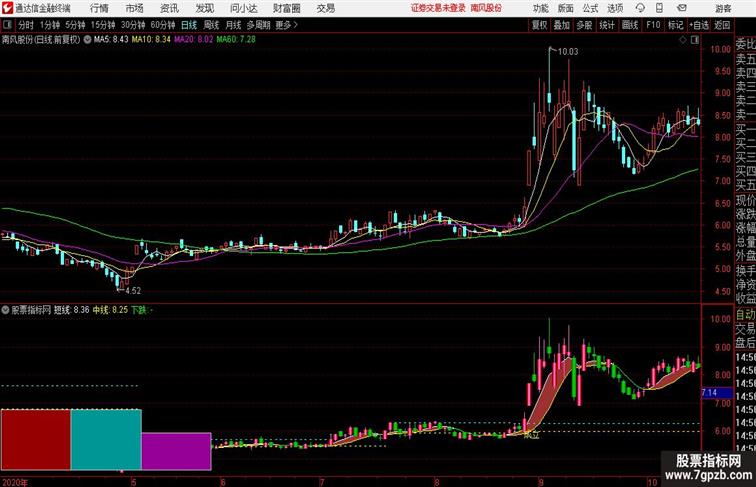Open the F10 company info button
This screenshot has width=756, height=487.
653,25
